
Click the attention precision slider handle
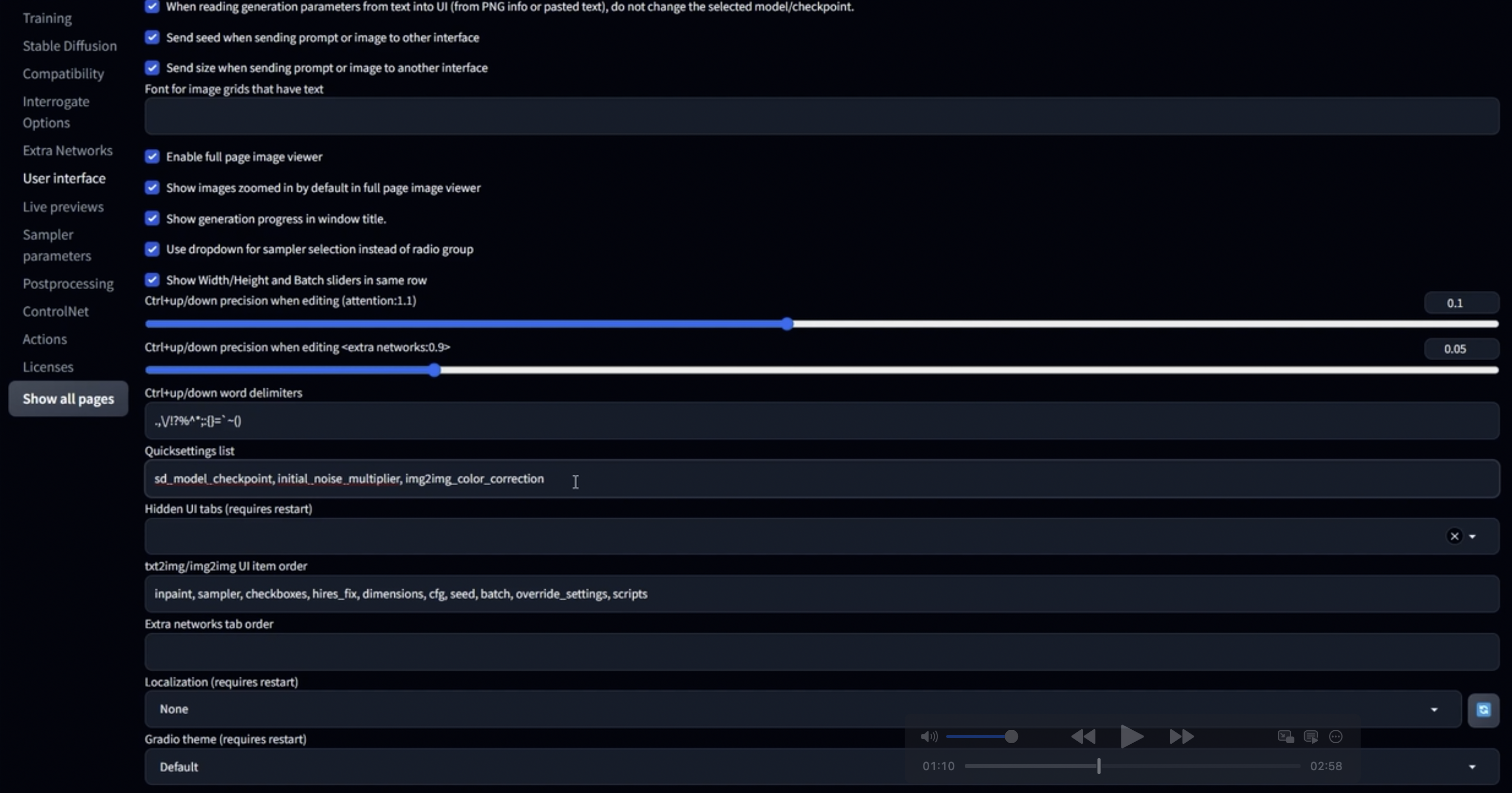click(x=787, y=324)
